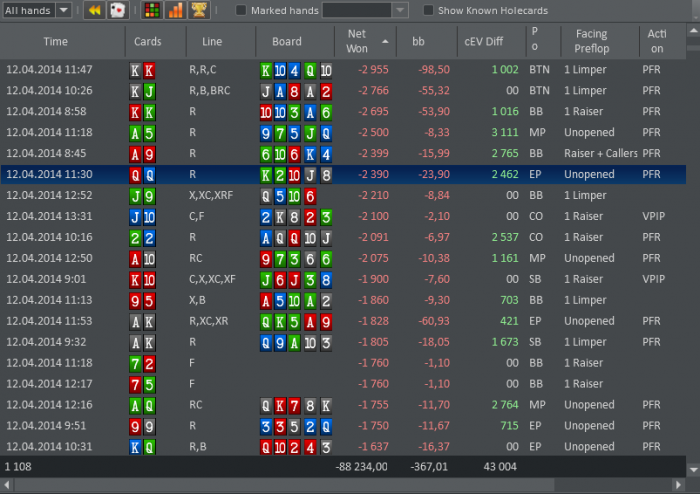Click the Raiser + Callers cell
This screenshot has width=700, height=494.
pos(600,154)
